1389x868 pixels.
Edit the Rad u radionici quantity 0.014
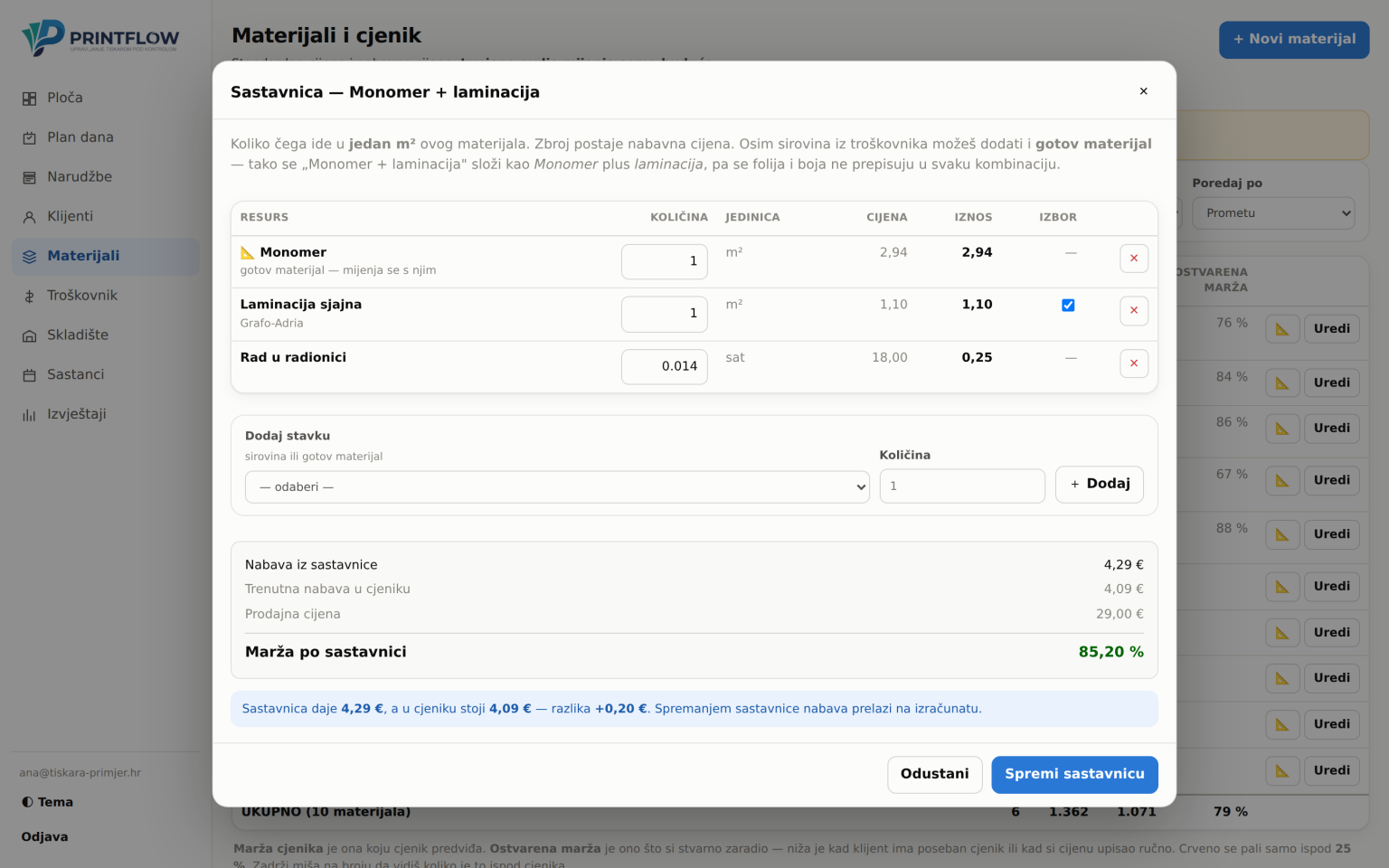click(665, 367)
